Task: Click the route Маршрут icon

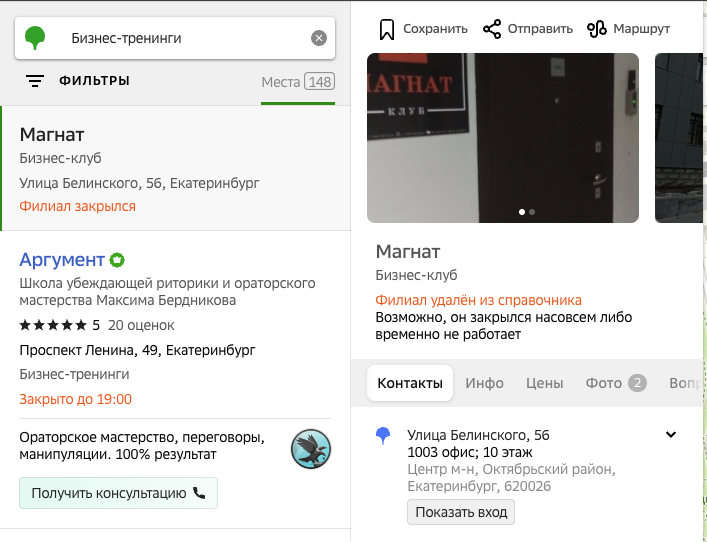Action: (x=597, y=29)
